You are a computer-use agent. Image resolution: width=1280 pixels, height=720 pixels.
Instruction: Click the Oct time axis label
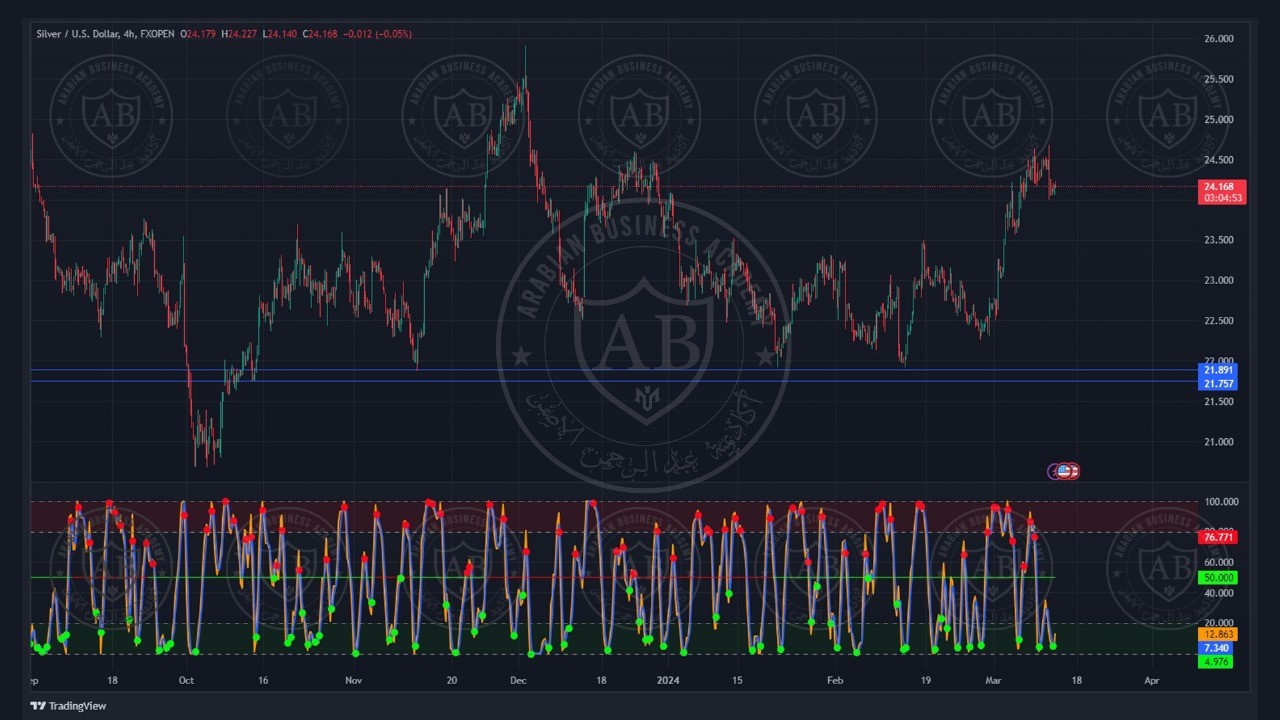click(186, 680)
